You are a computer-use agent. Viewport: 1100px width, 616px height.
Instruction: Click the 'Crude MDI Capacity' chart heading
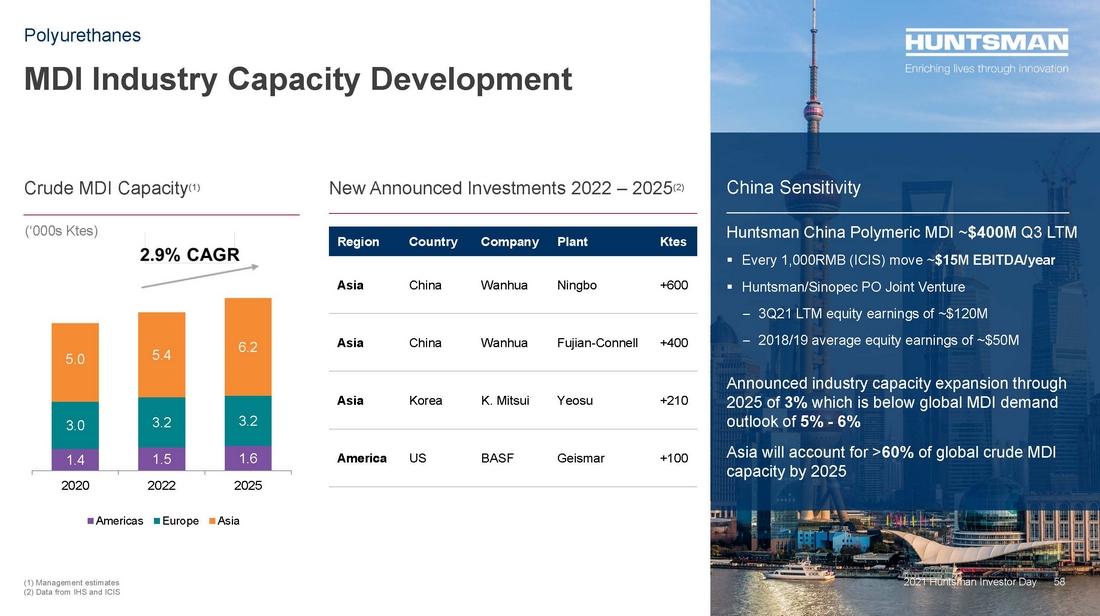tap(112, 188)
